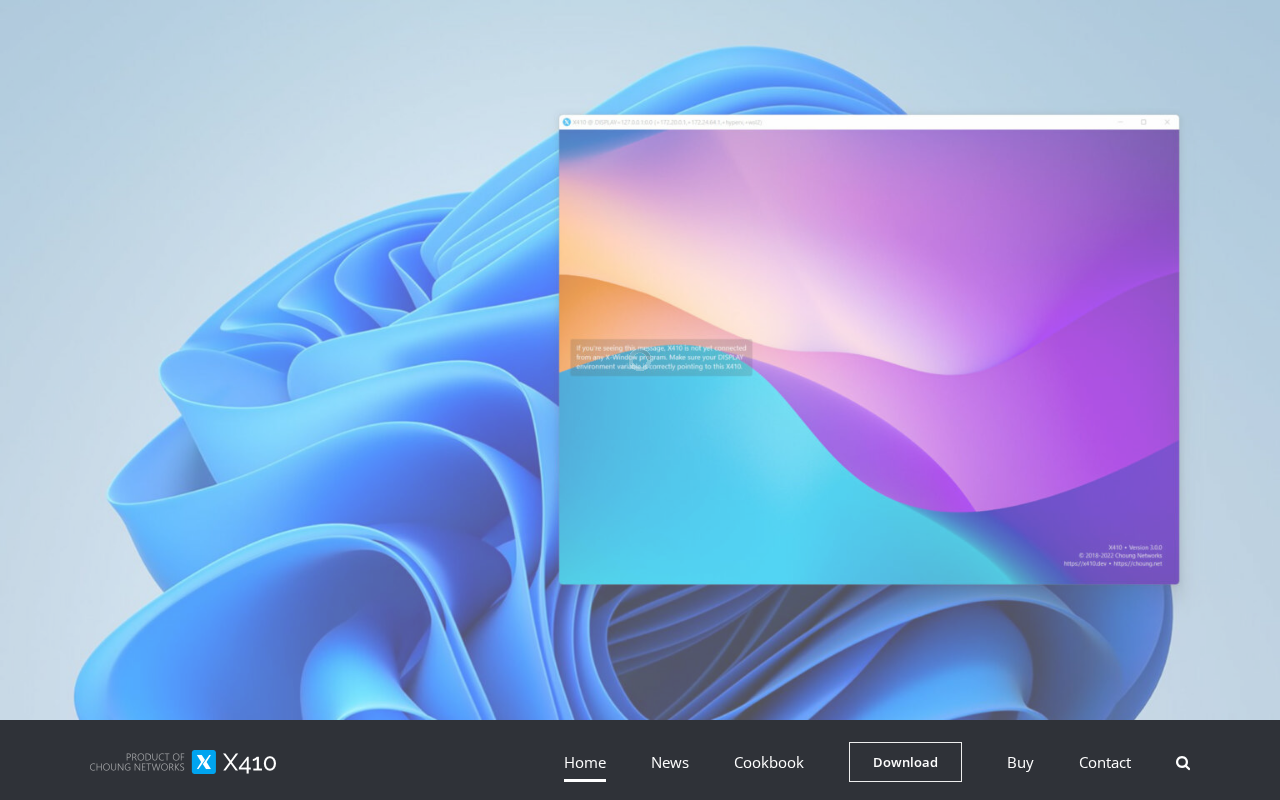
Task: Open the Cookbook section
Action: [x=769, y=762]
